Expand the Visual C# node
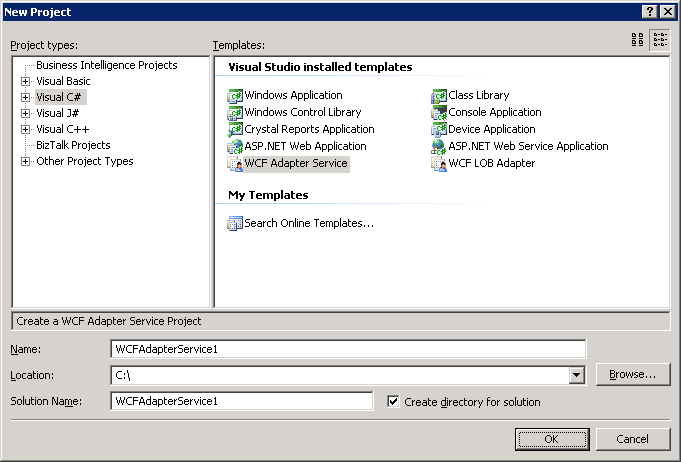681x462 pixels. click(x=26, y=97)
